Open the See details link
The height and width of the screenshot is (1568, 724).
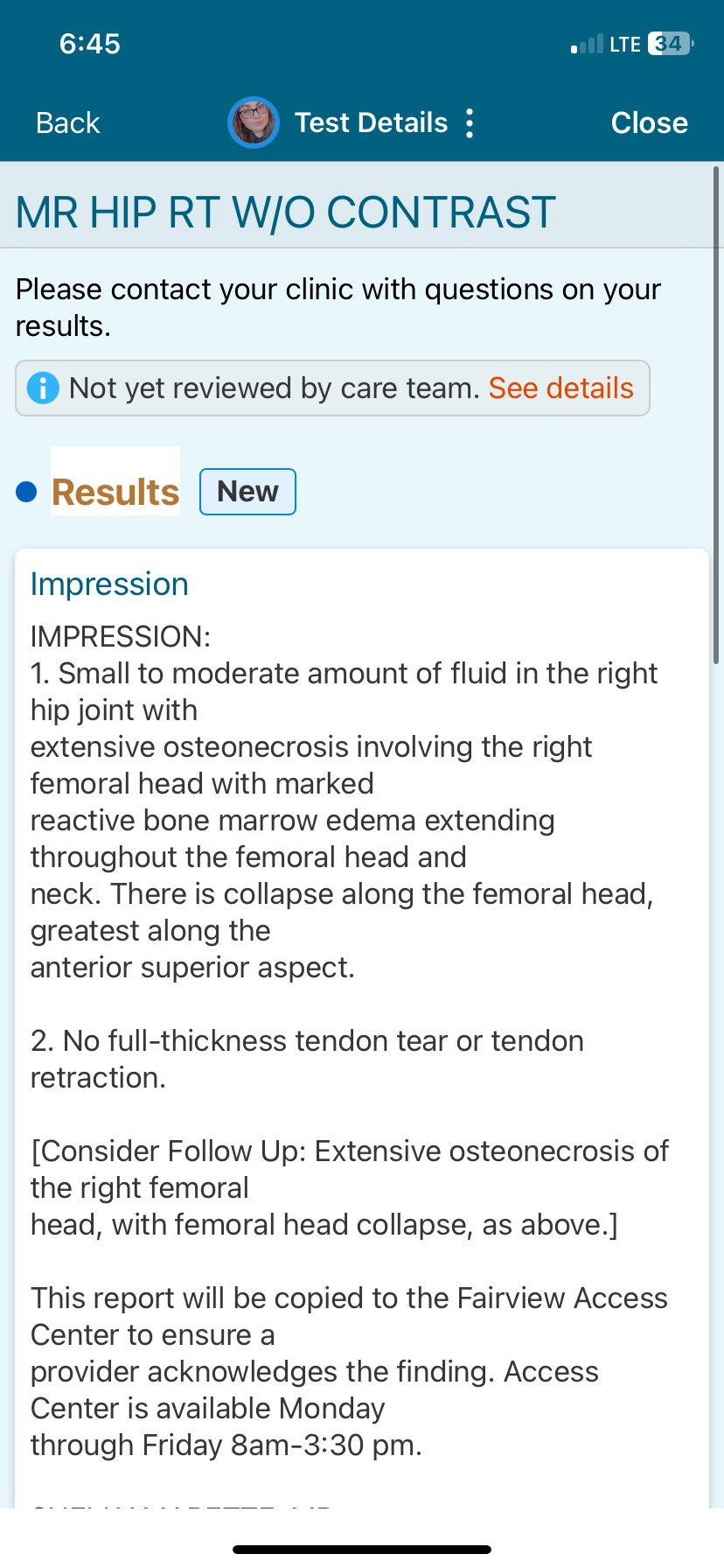[560, 388]
